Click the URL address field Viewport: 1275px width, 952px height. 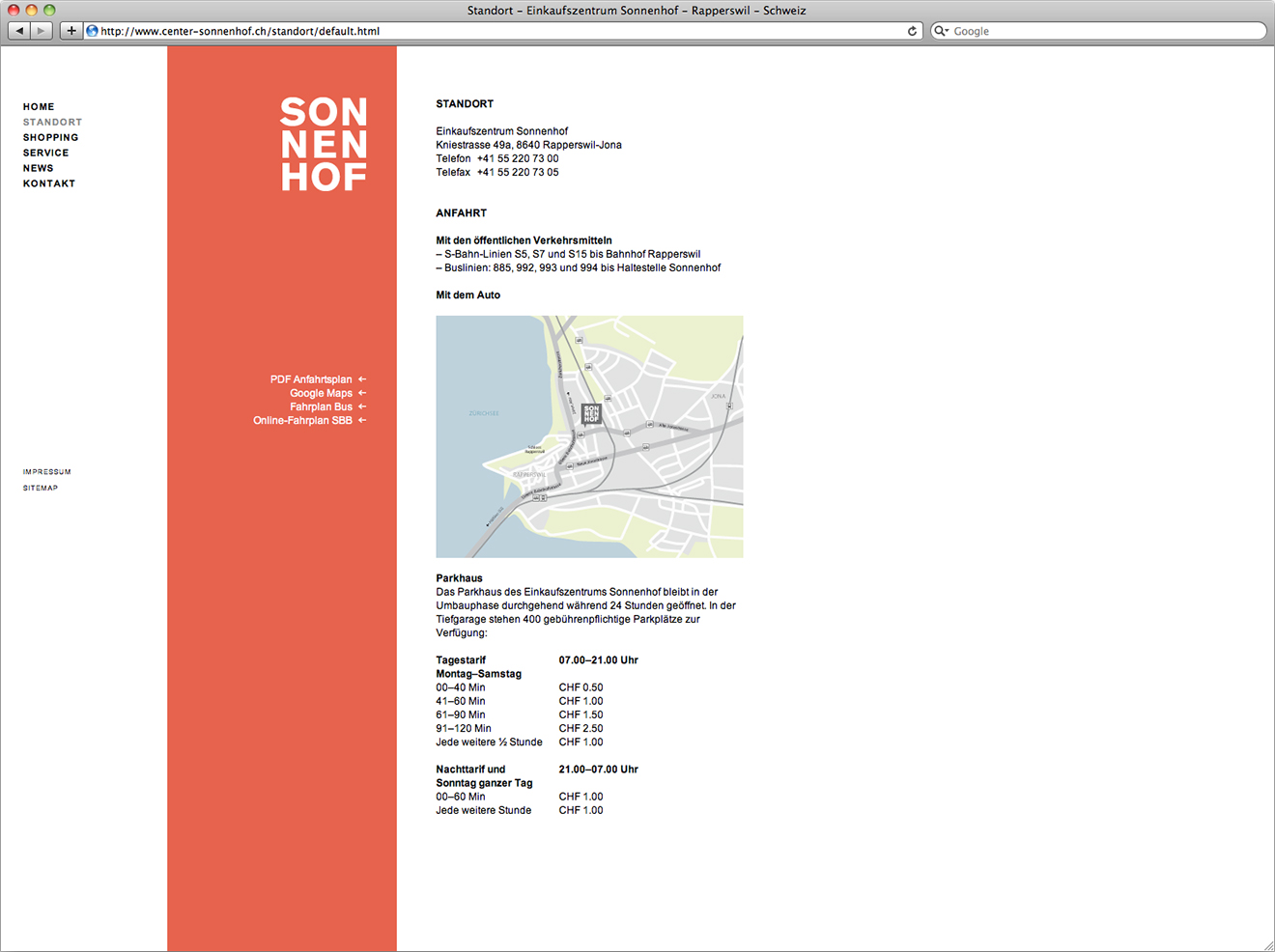click(x=483, y=31)
